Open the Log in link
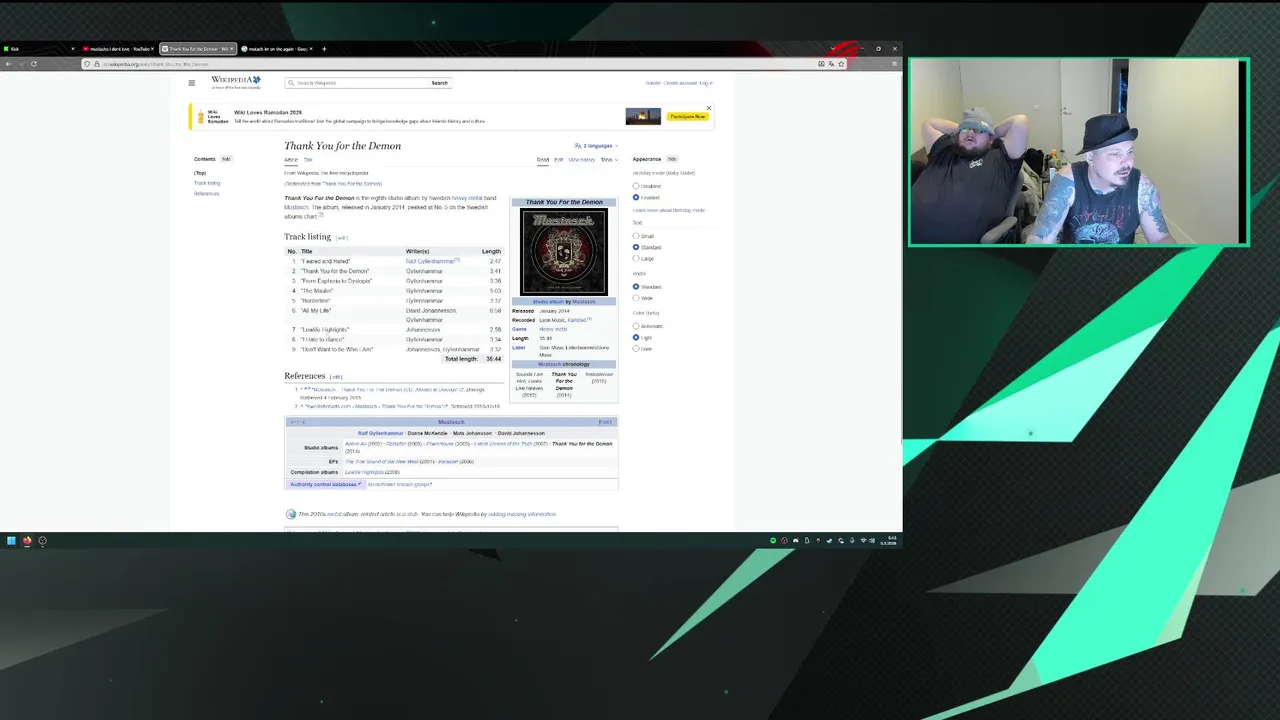 point(706,83)
